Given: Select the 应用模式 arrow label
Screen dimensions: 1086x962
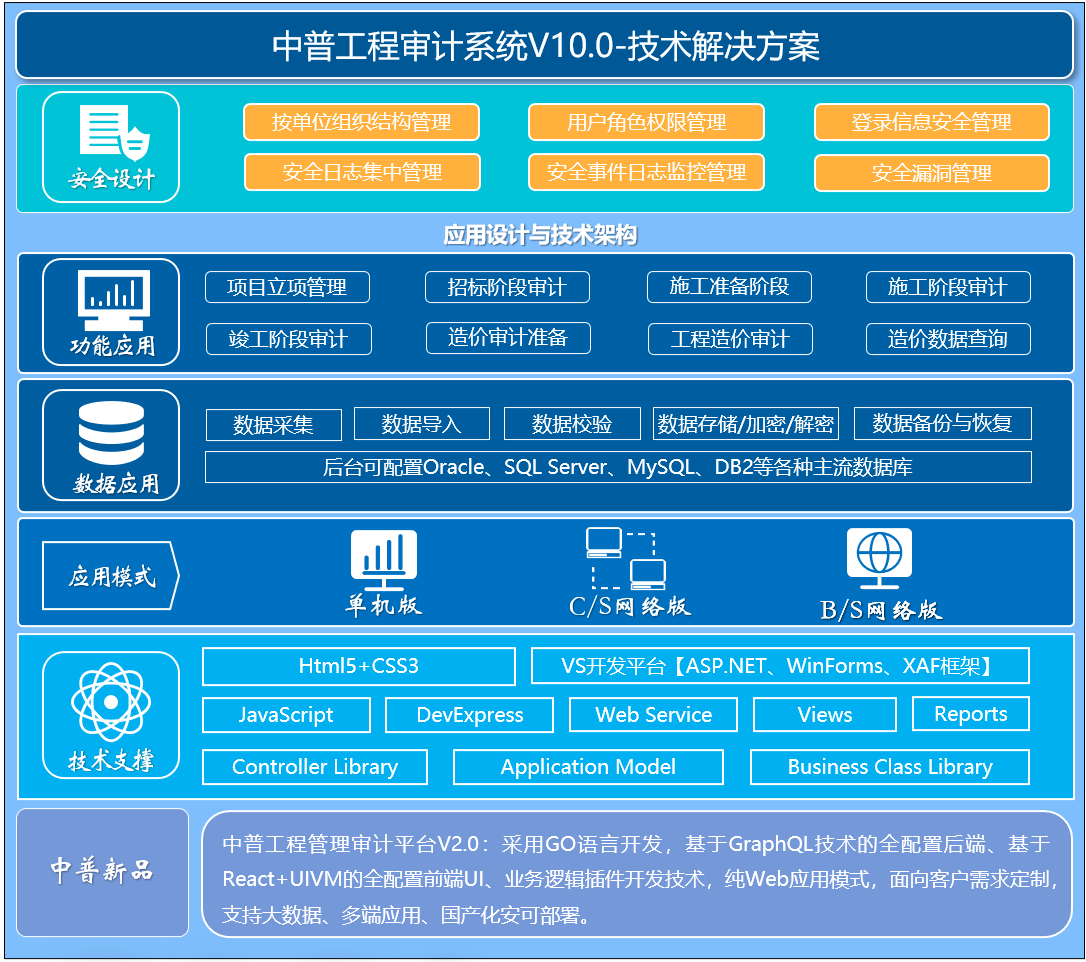Looking at the screenshot, I should (111, 576).
